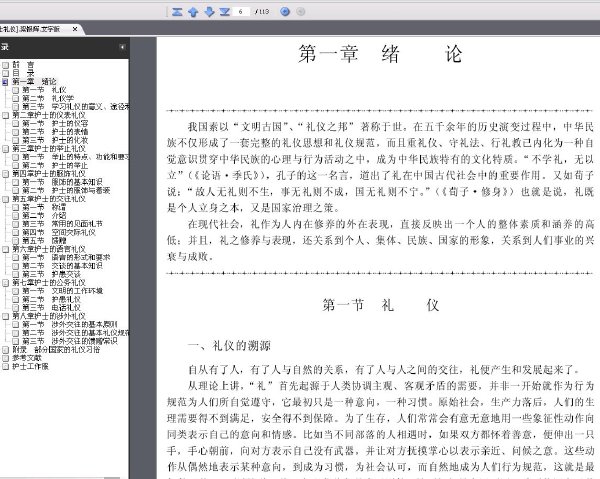Open 第一节 称谓 bookmark

(44, 207)
